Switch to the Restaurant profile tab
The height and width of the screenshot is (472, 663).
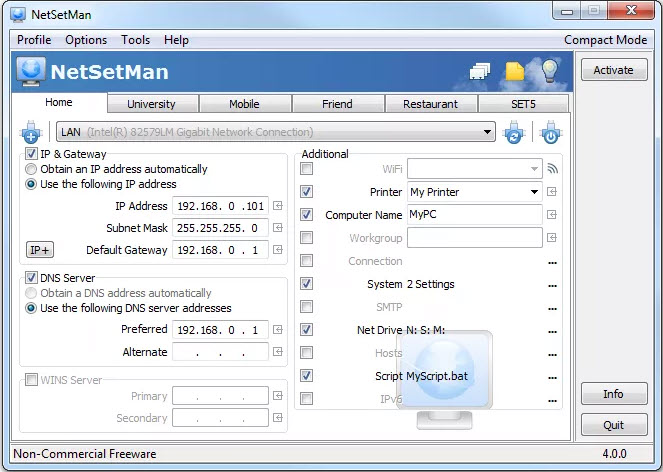430,104
